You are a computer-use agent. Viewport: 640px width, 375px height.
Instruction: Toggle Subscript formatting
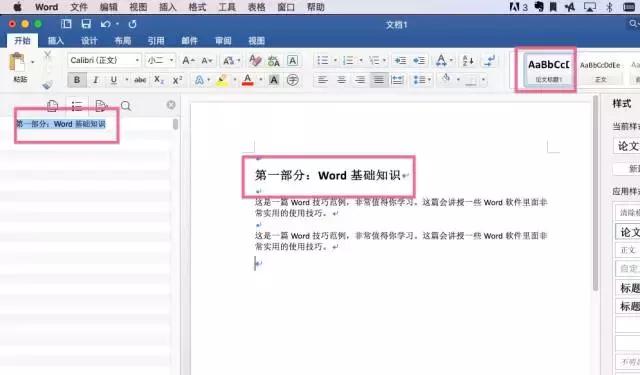tap(159, 80)
